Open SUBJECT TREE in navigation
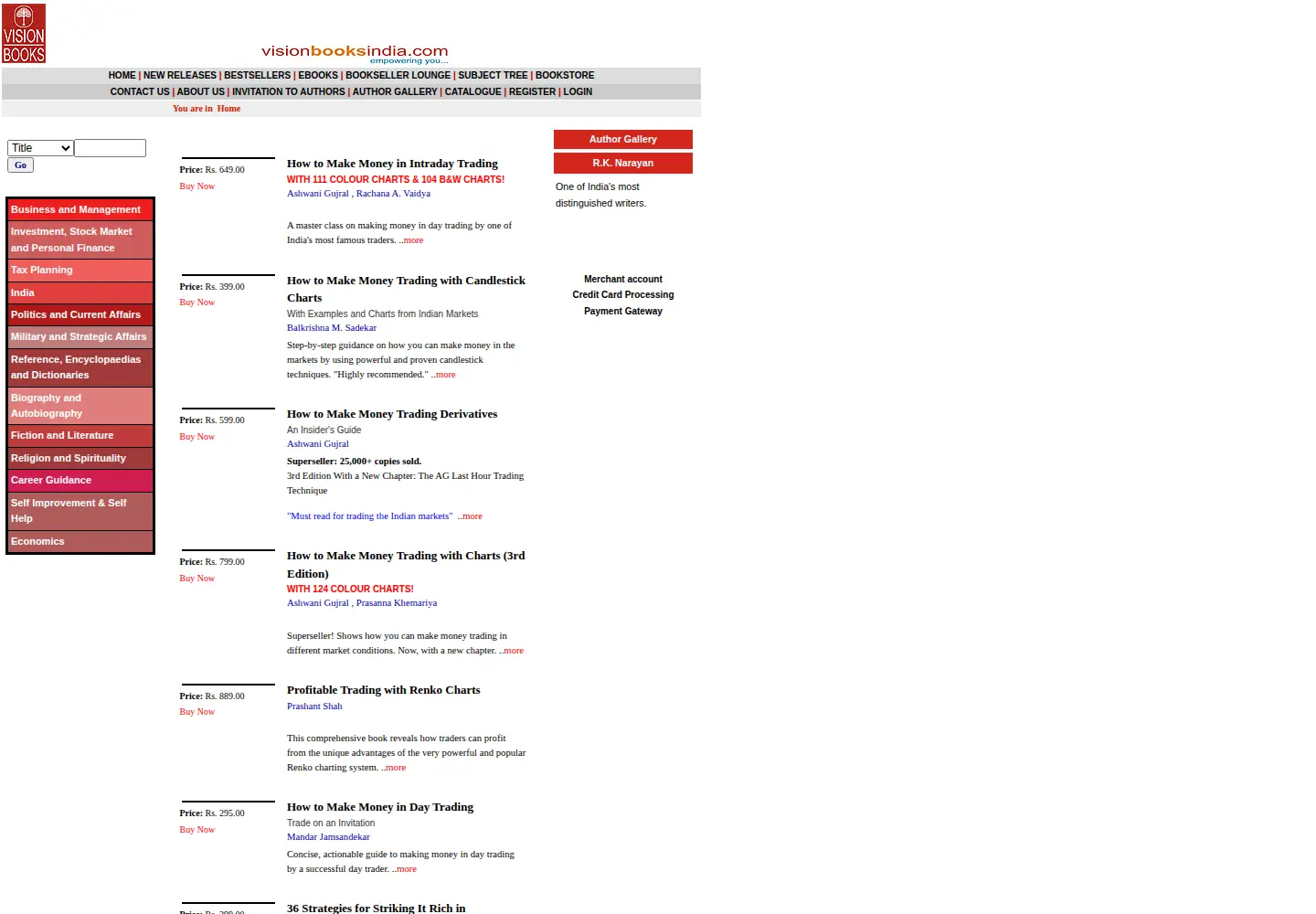Image resolution: width=1316 pixels, height=914 pixels. pyautogui.click(x=493, y=76)
